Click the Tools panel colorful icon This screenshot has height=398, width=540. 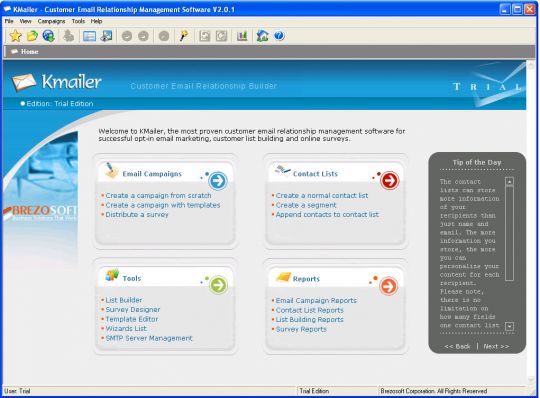pyautogui.click(x=112, y=275)
